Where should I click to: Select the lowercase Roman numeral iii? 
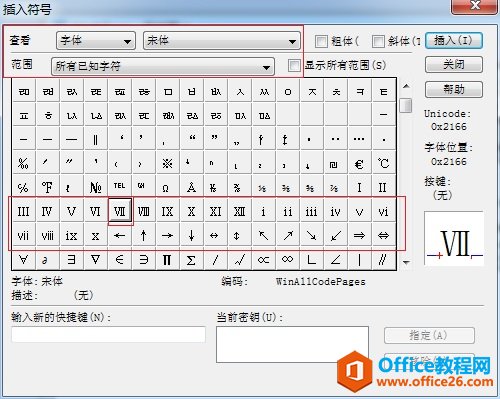(312, 211)
